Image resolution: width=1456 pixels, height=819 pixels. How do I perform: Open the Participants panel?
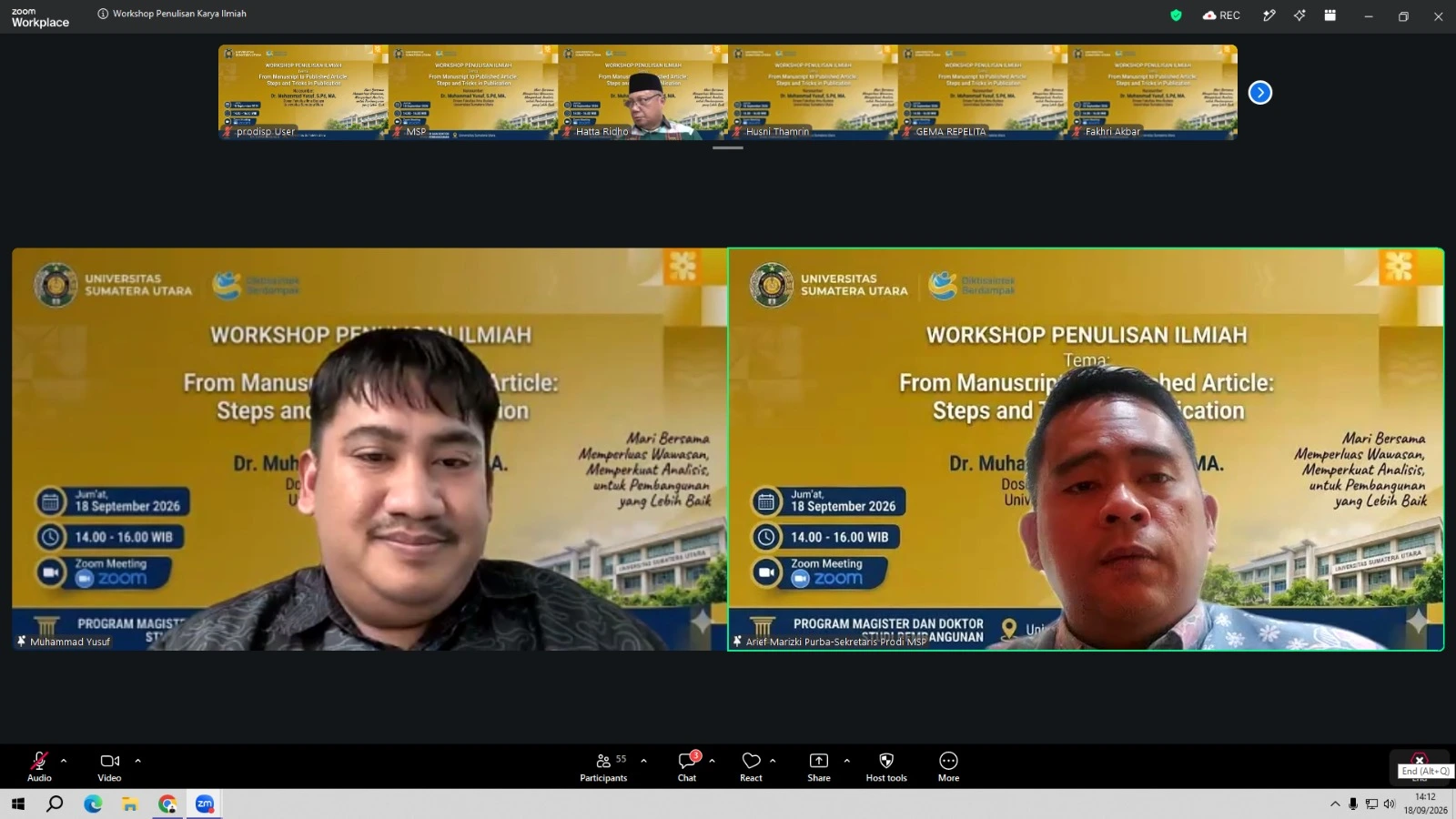pos(603,766)
